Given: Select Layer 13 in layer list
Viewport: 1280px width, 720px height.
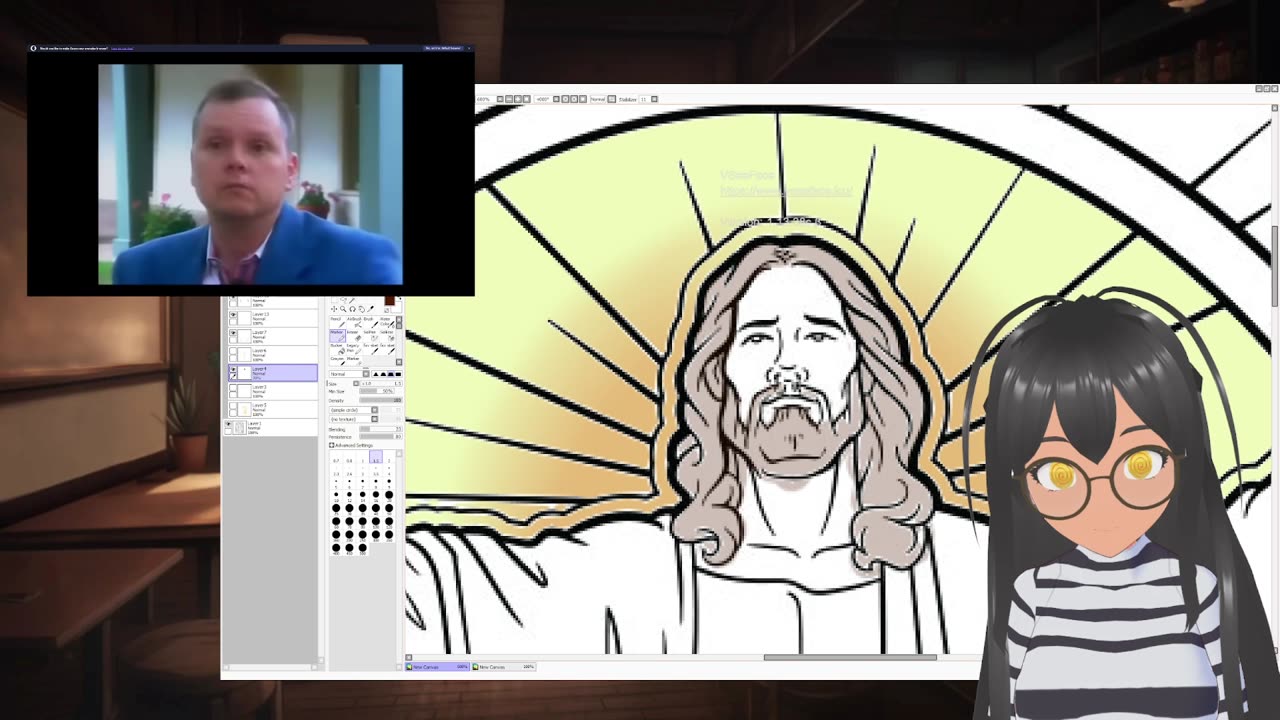Looking at the screenshot, I should (274, 318).
